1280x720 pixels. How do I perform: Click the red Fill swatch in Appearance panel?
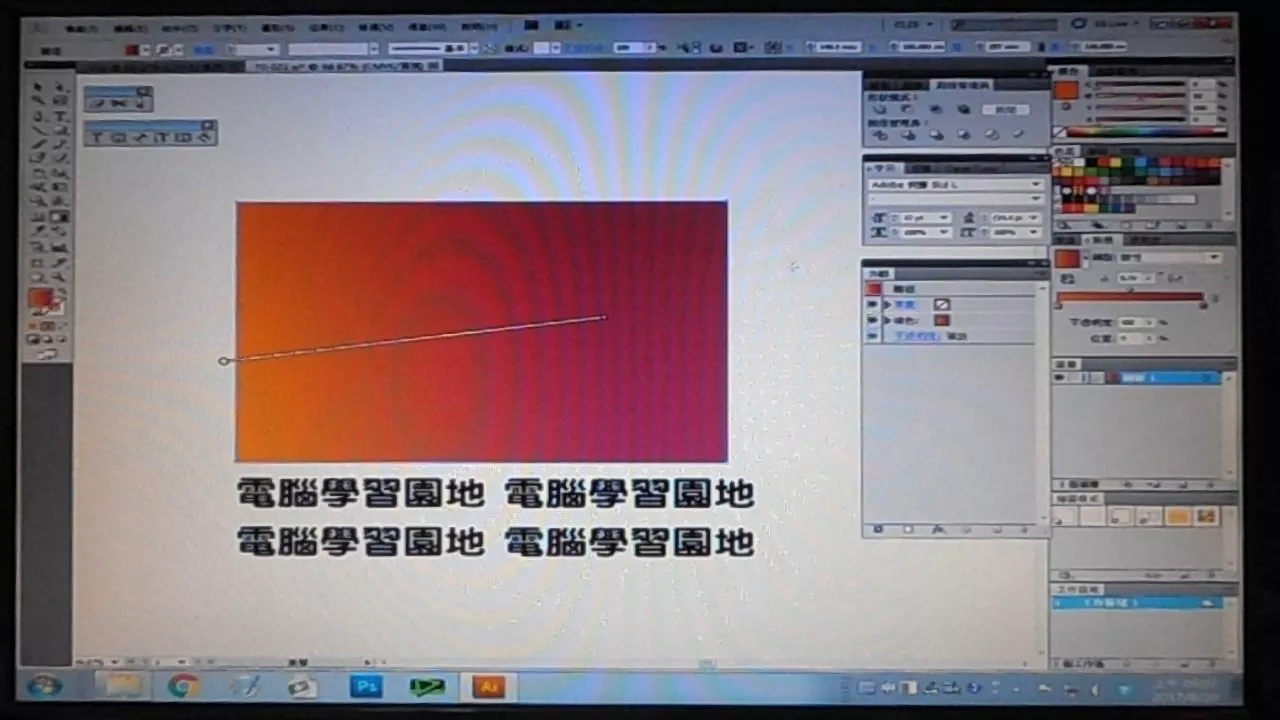pyautogui.click(x=942, y=320)
